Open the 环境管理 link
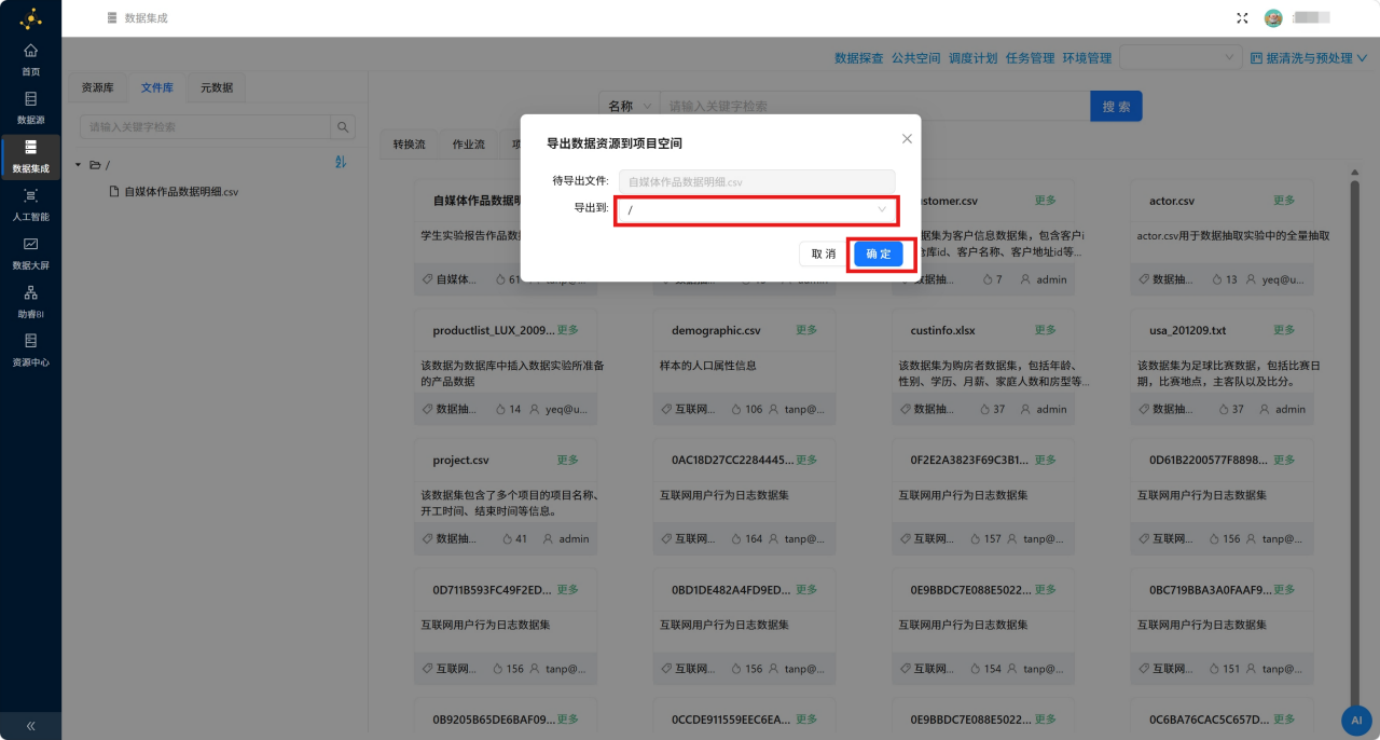The image size is (1380, 740). (1087, 58)
